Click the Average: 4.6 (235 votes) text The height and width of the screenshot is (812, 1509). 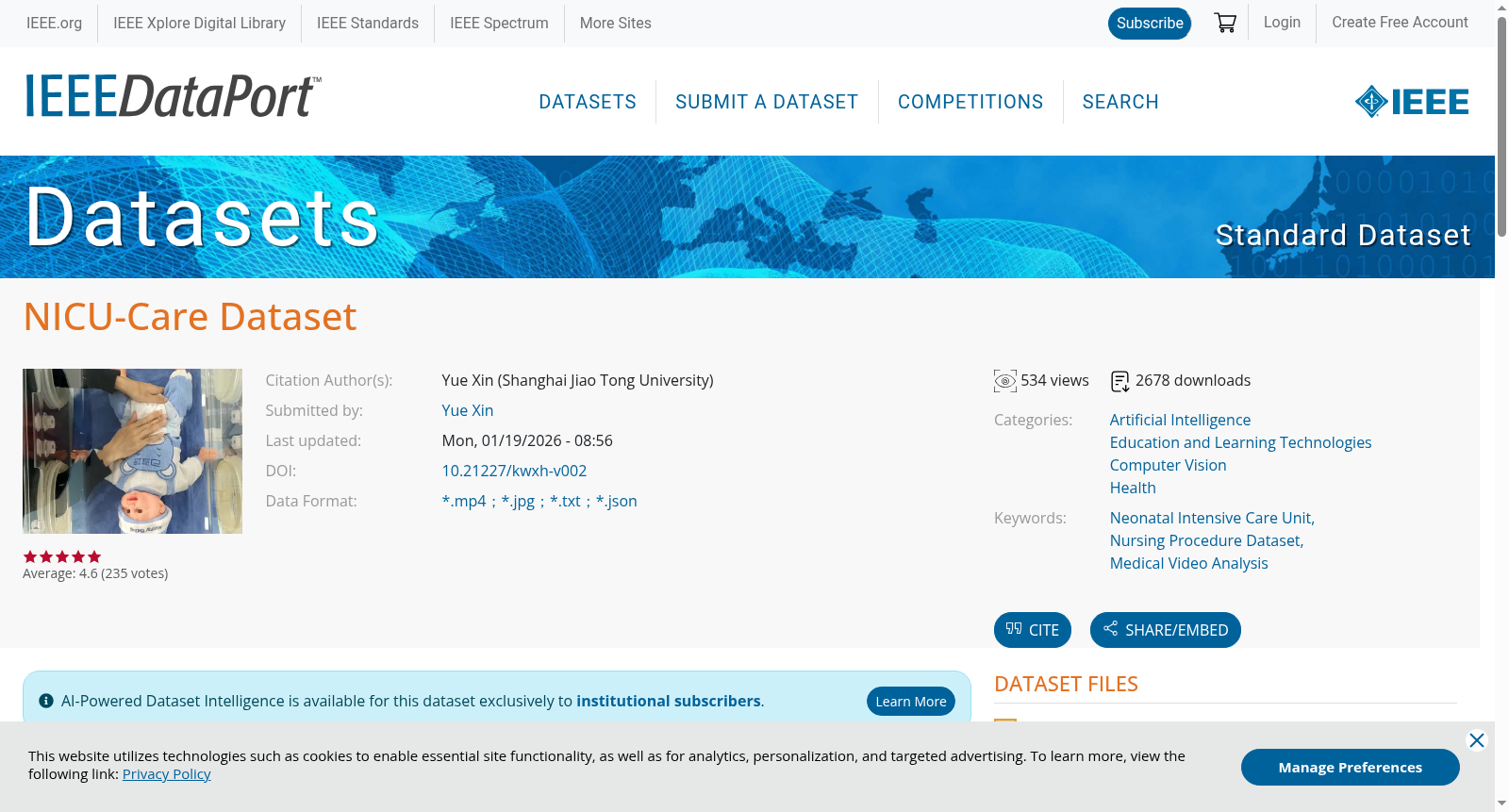click(95, 573)
